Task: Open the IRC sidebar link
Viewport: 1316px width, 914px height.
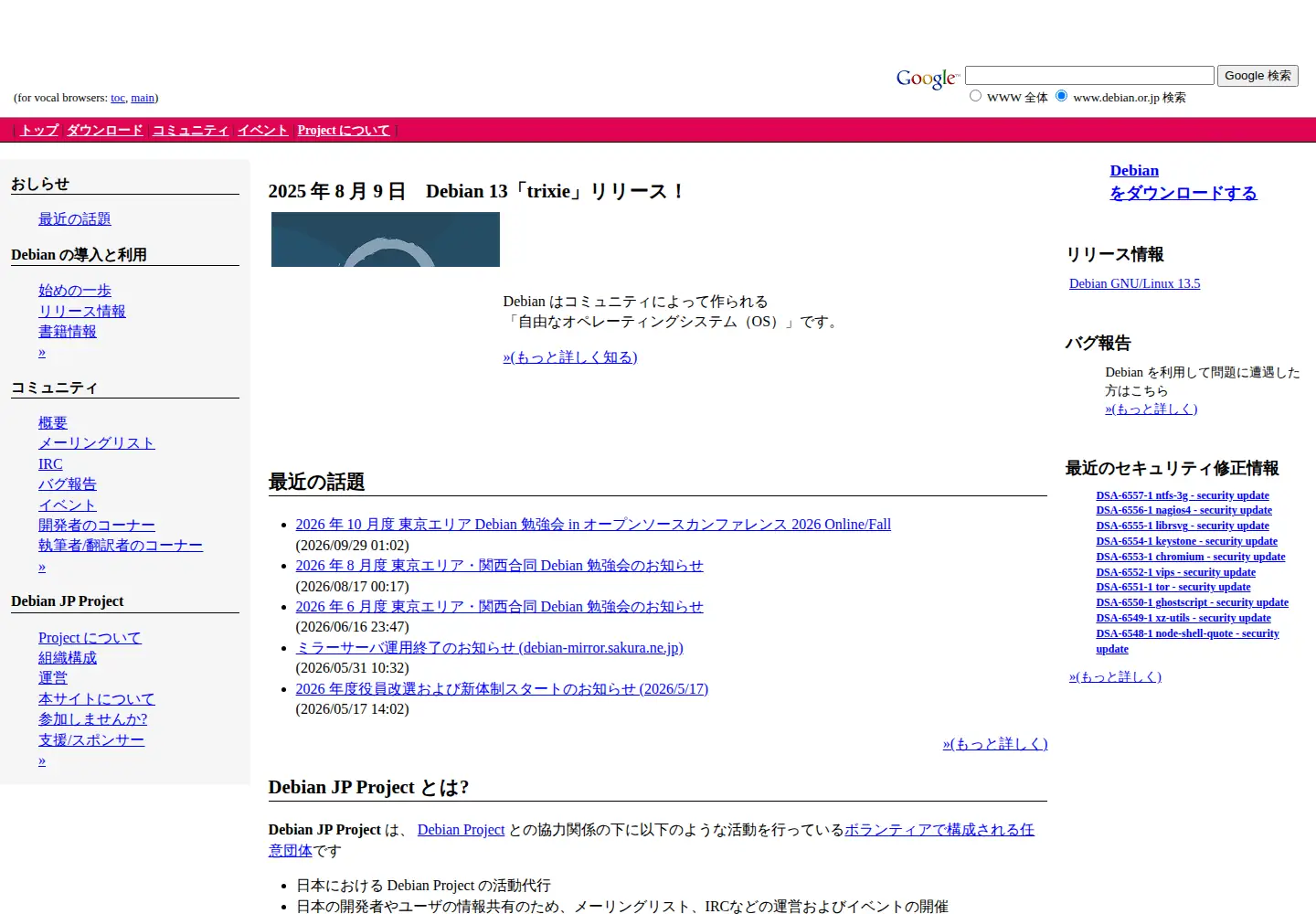Action: click(50, 464)
